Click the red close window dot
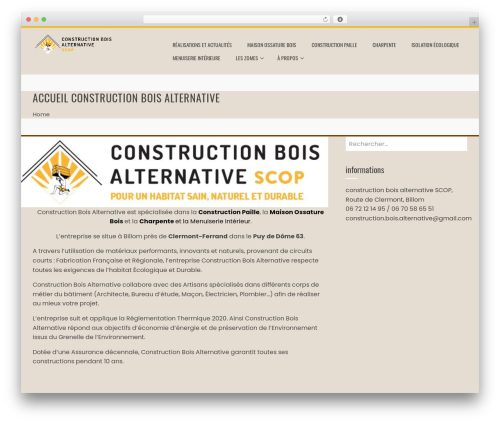This screenshot has width=500, height=423. click(x=29, y=20)
